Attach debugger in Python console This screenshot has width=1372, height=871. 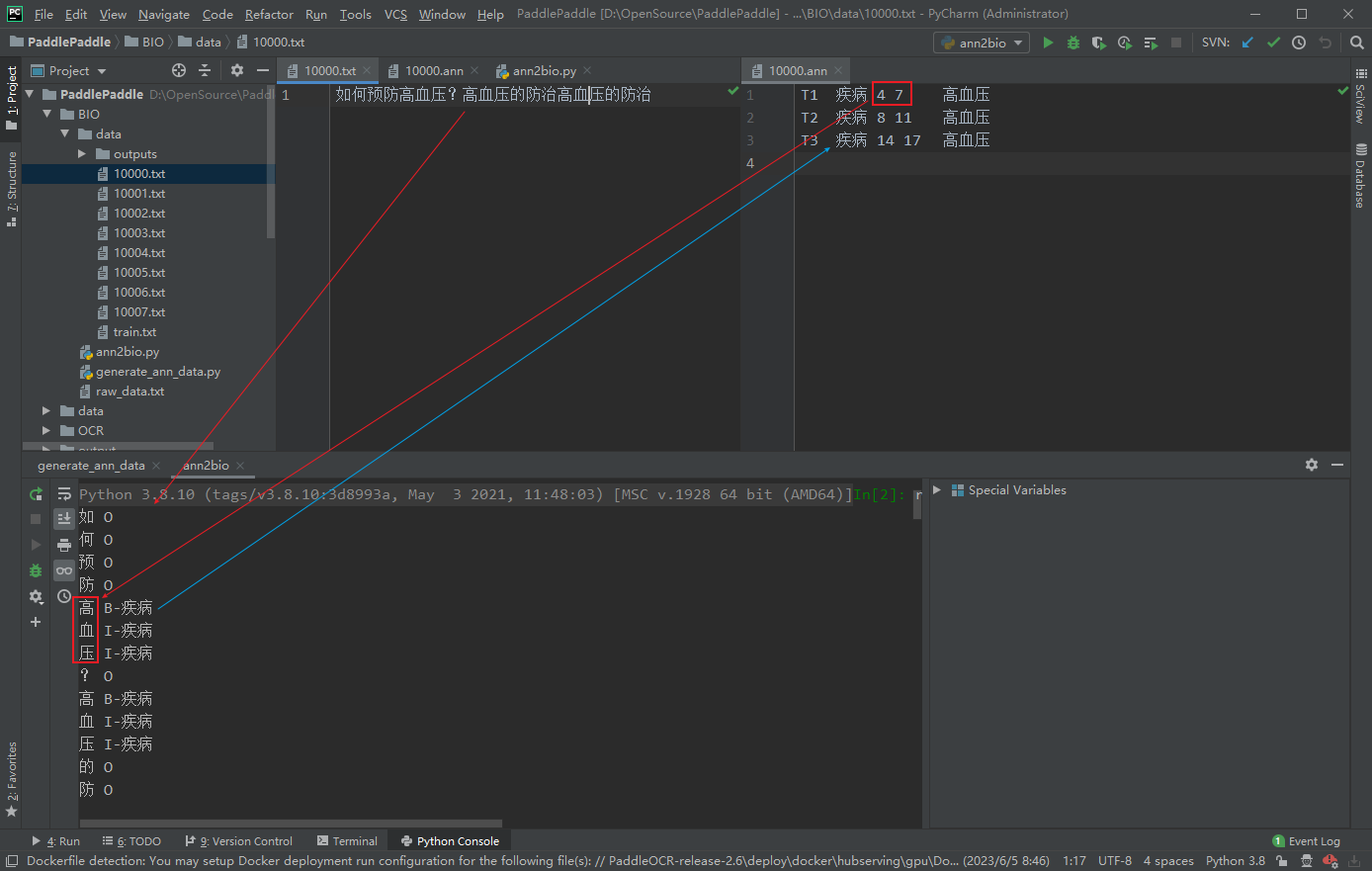click(x=36, y=570)
